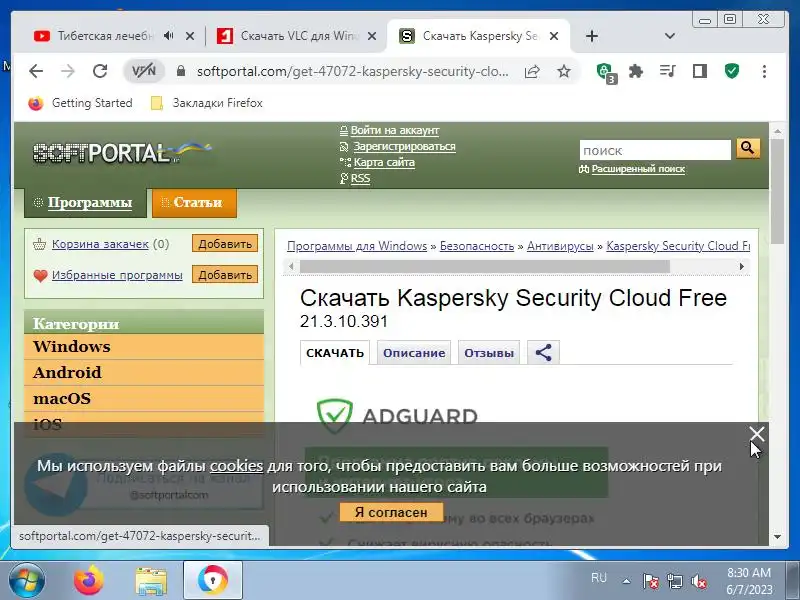The image size is (800, 600).
Task: Select the Скачать Kaspersky tab
Action: pos(469,36)
